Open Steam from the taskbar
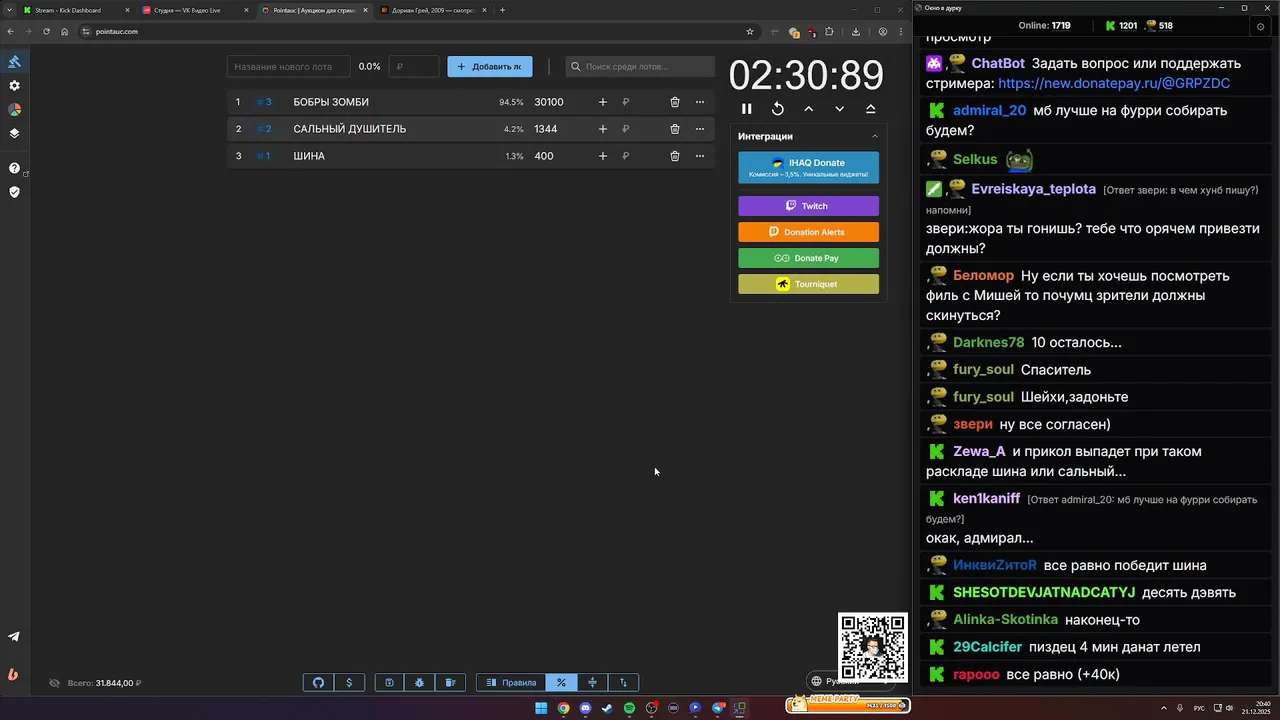The width and height of the screenshot is (1280, 720). pyautogui.click(x=607, y=708)
